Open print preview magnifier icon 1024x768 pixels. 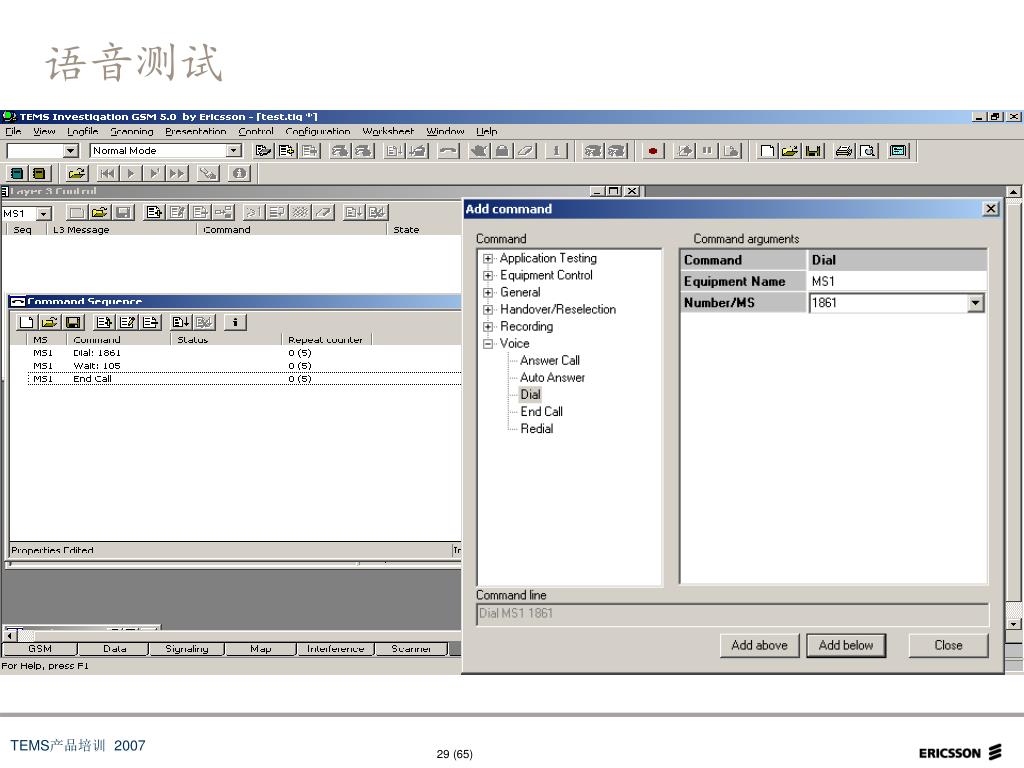point(868,151)
